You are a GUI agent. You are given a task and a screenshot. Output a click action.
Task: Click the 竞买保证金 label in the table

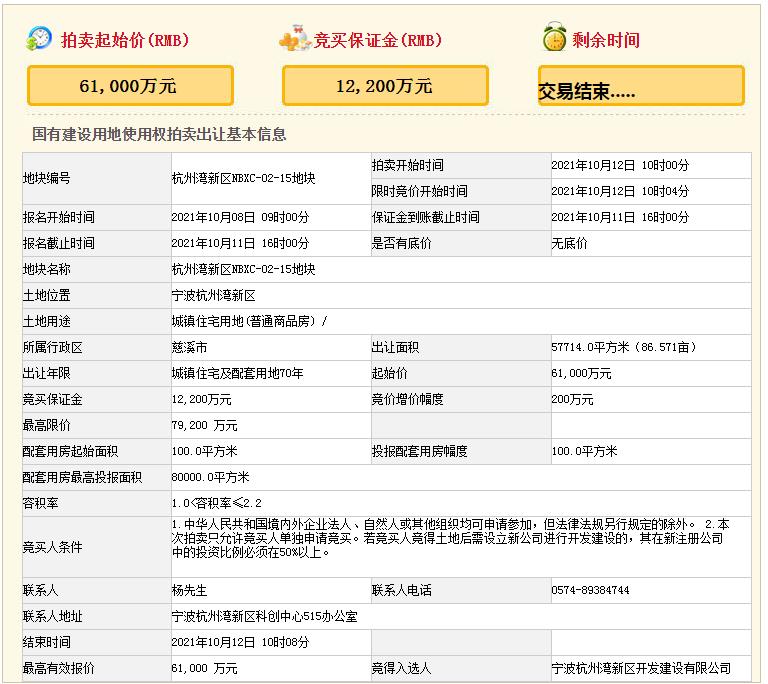click(x=53, y=399)
